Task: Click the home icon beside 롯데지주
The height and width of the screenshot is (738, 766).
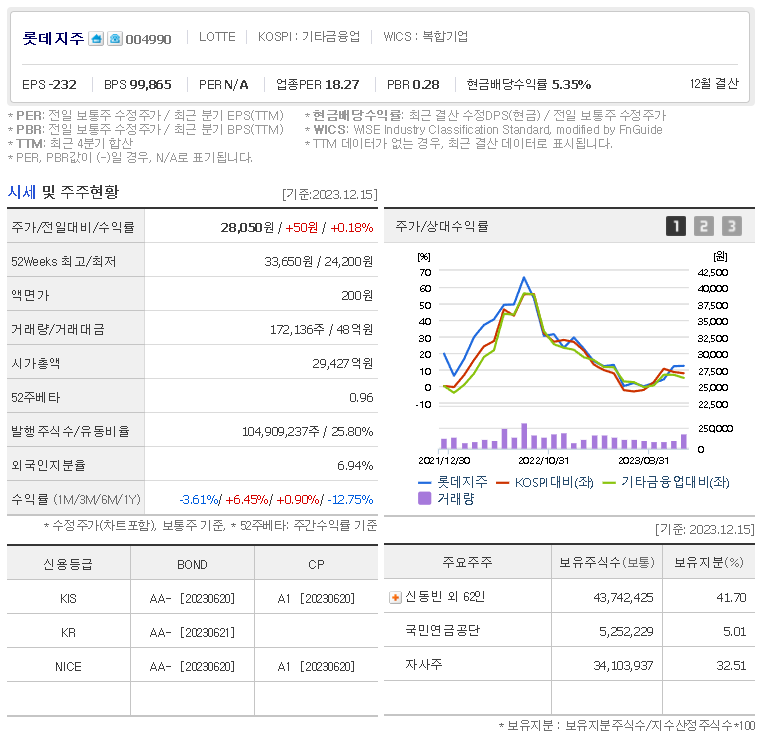Action: tap(96, 39)
